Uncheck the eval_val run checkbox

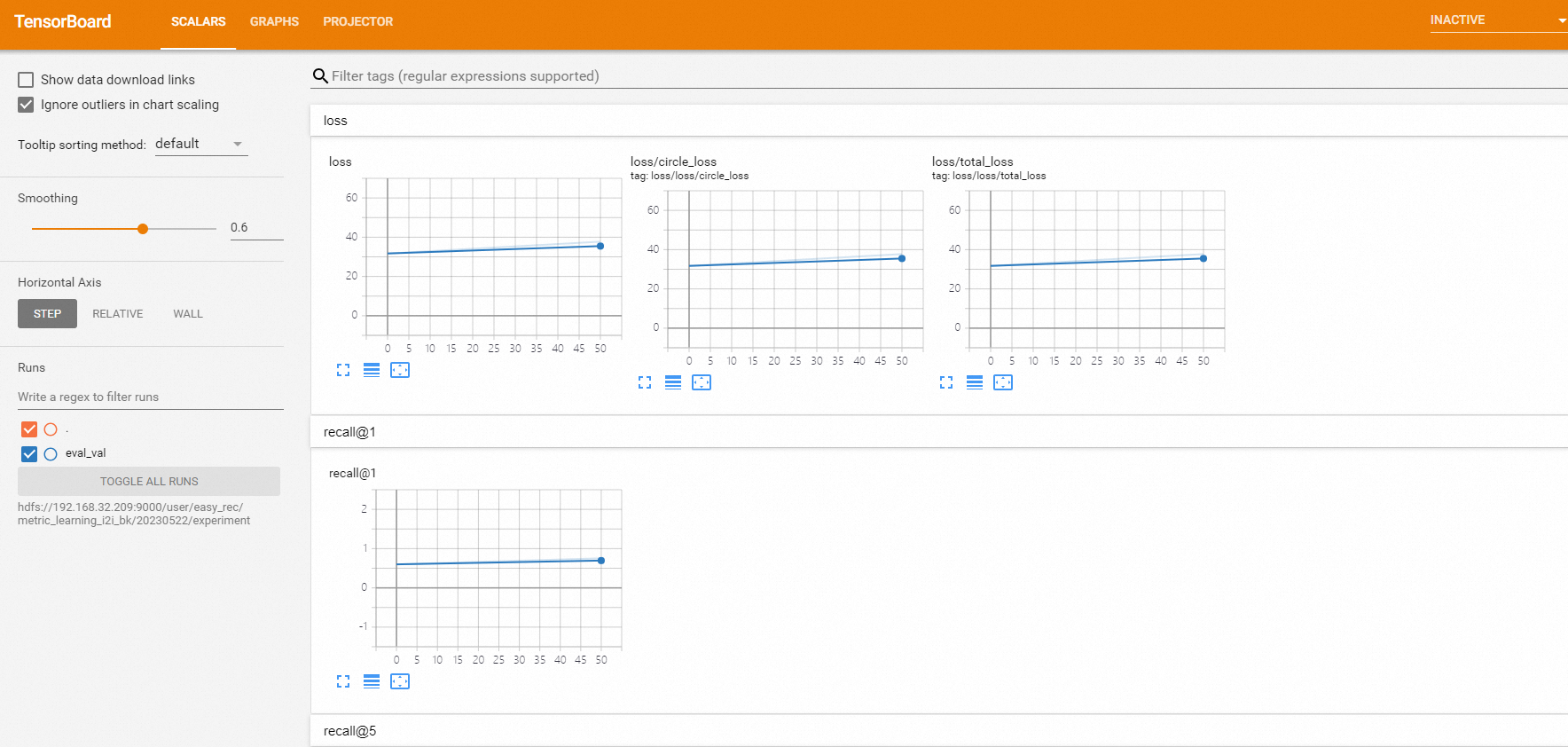click(x=29, y=454)
